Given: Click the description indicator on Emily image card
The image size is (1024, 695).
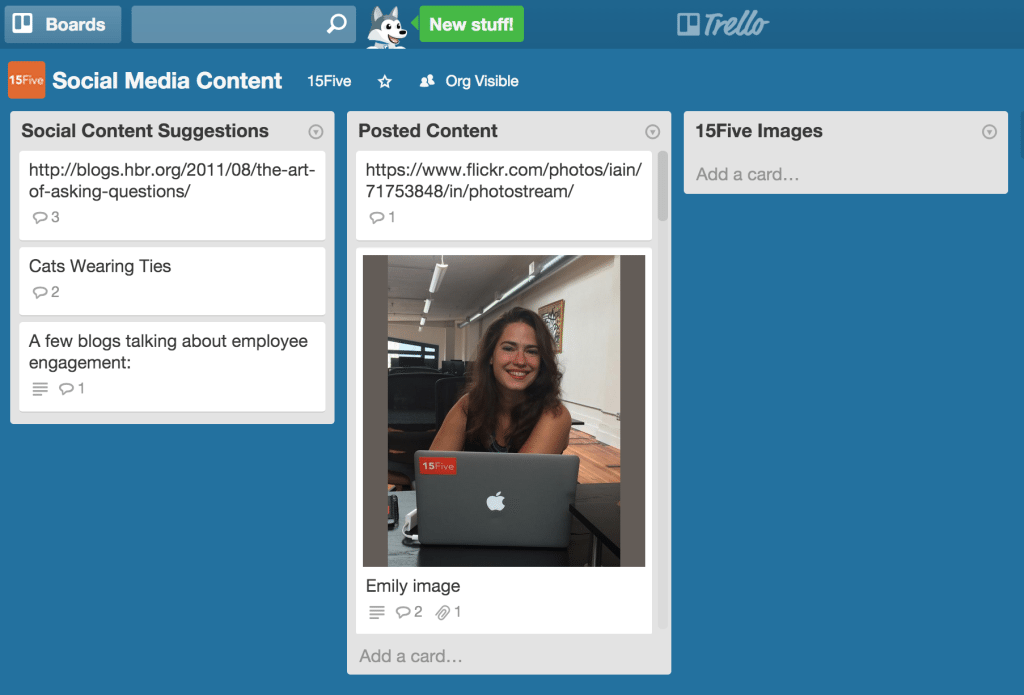Looking at the screenshot, I should [x=376, y=611].
